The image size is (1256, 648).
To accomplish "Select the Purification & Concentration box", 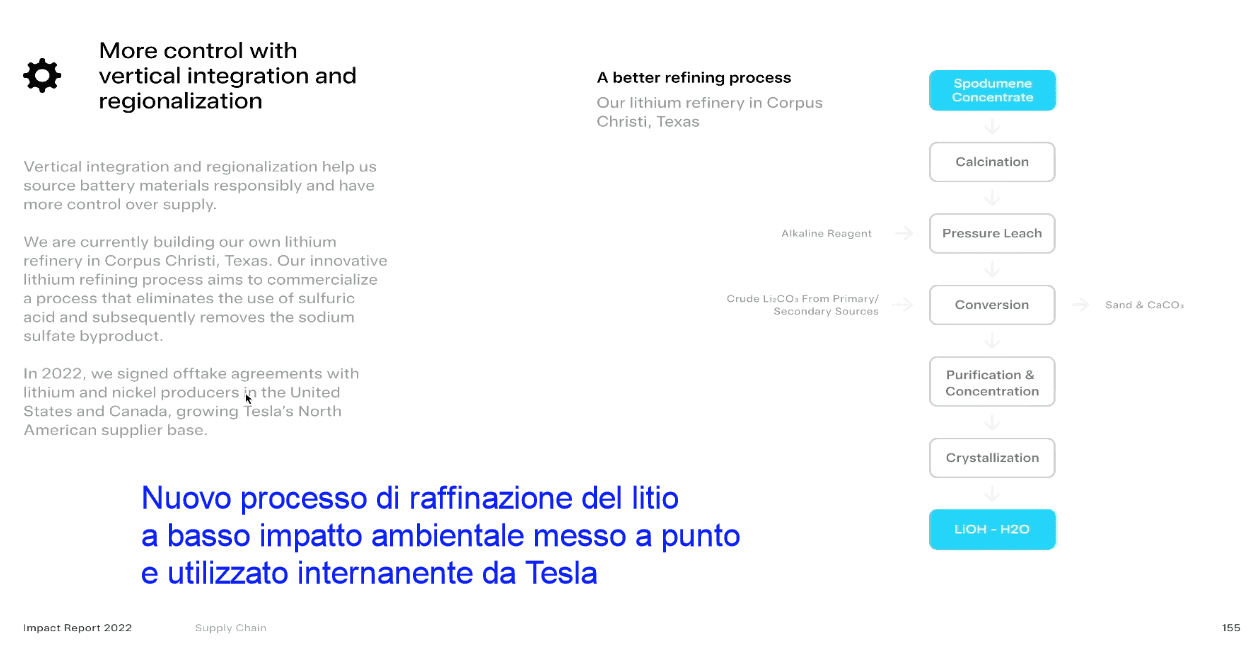I will pyautogui.click(x=992, y=383).
